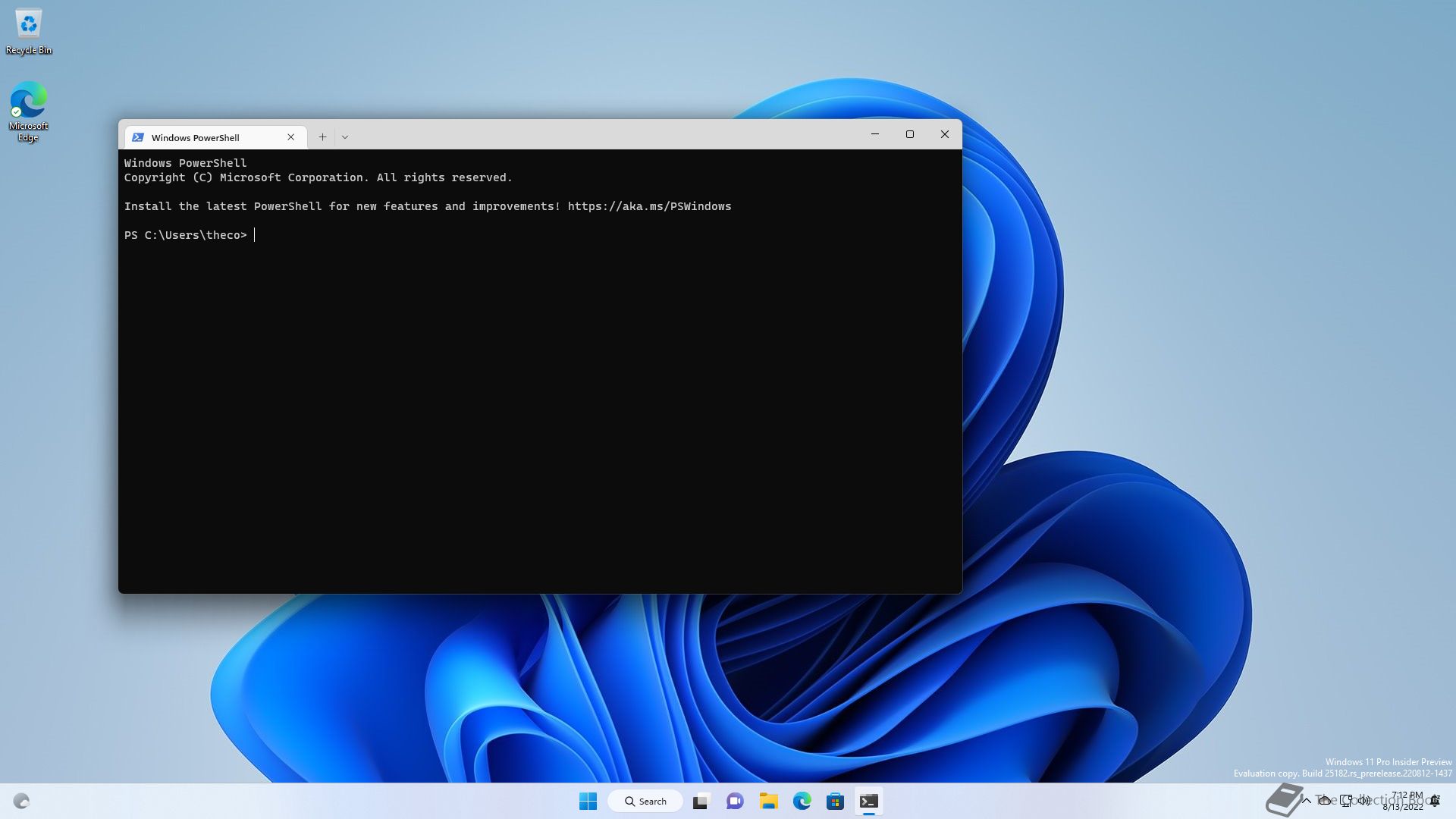Open the taskbar Search box

point(645,801)
